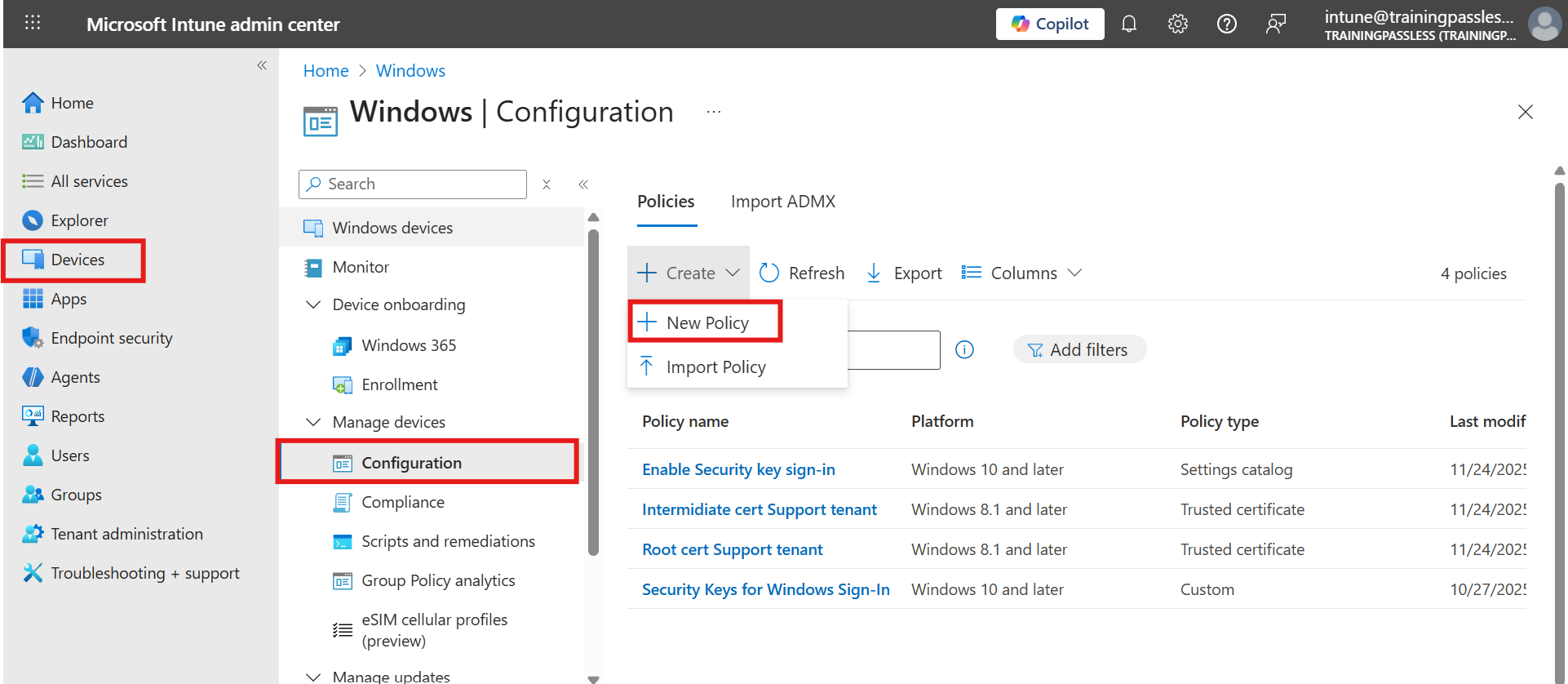Screen dimensions: 1568x684
Task: Open Users in left navigation
Action: point(56,455)
